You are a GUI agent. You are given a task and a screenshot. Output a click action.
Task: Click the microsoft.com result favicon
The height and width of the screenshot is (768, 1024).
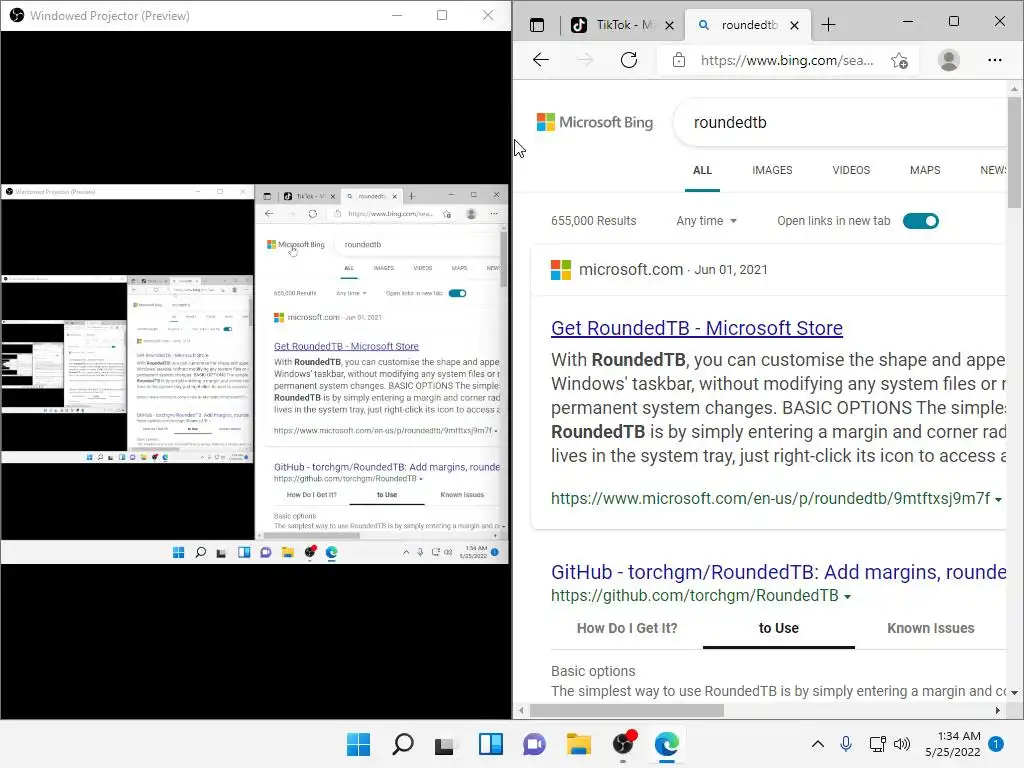(560, 270)
